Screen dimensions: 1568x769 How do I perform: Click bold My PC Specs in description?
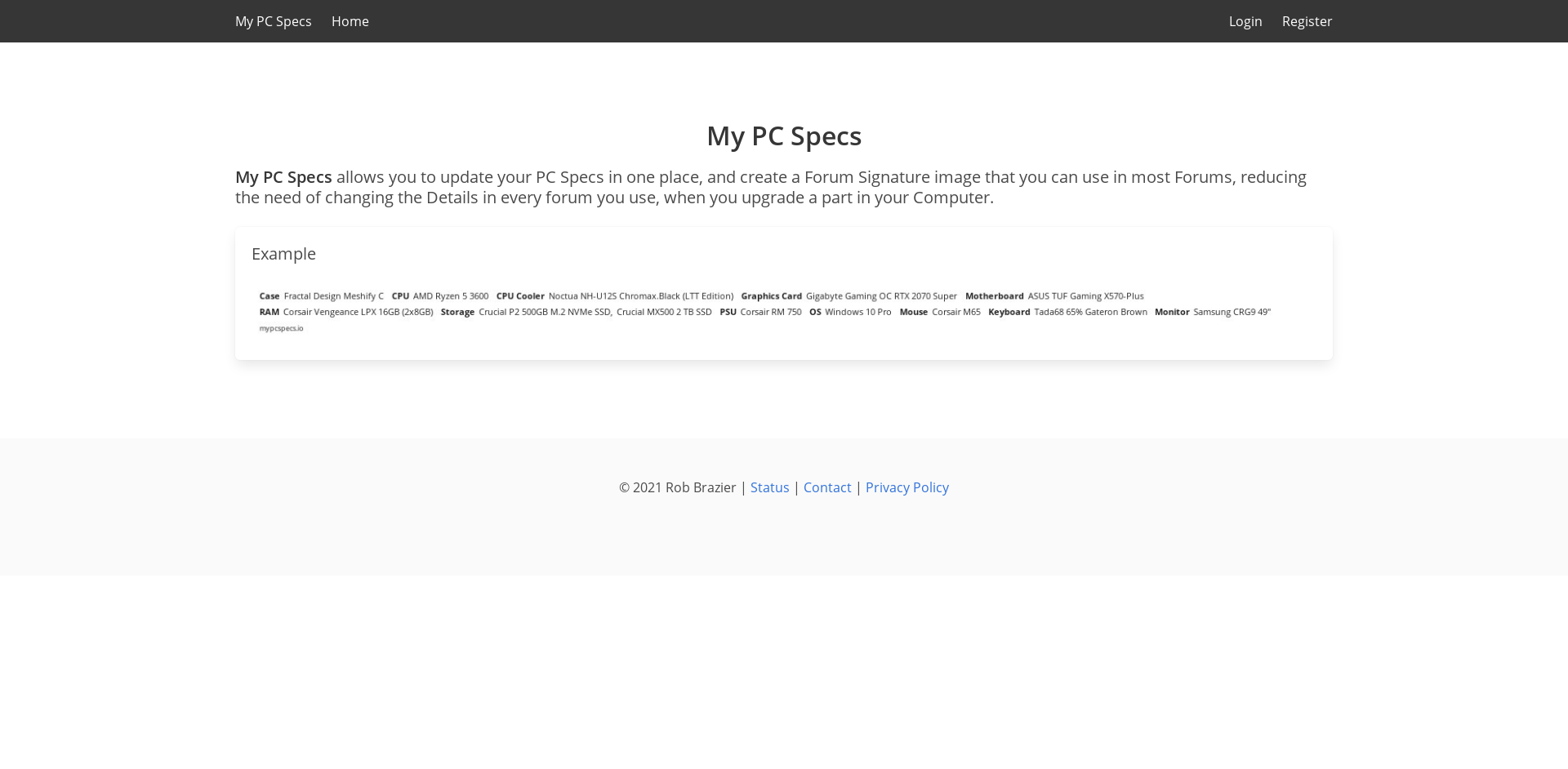(283, 177)
